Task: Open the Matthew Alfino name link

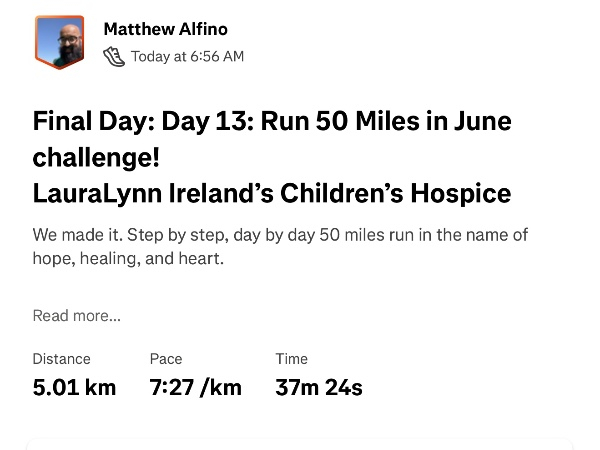Action: point(166,29)
